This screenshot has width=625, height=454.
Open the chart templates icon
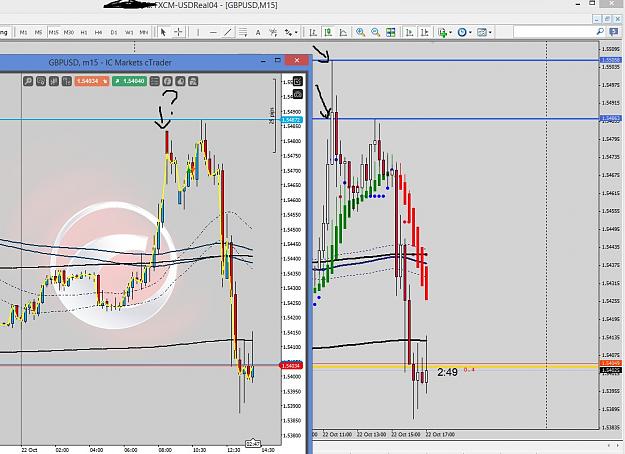point(482,32)
